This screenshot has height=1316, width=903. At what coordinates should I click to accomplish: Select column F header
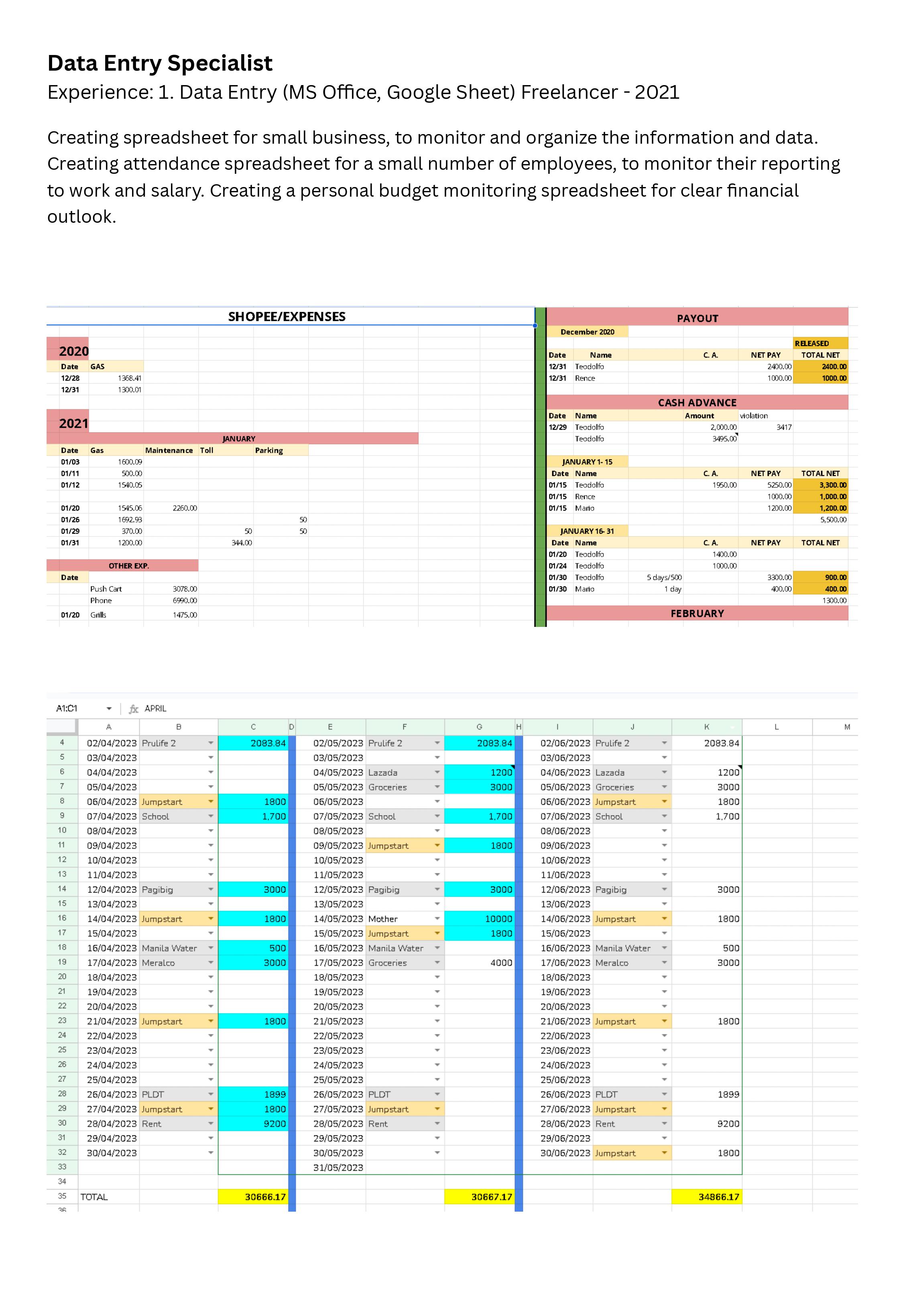(x=405, y=727)
